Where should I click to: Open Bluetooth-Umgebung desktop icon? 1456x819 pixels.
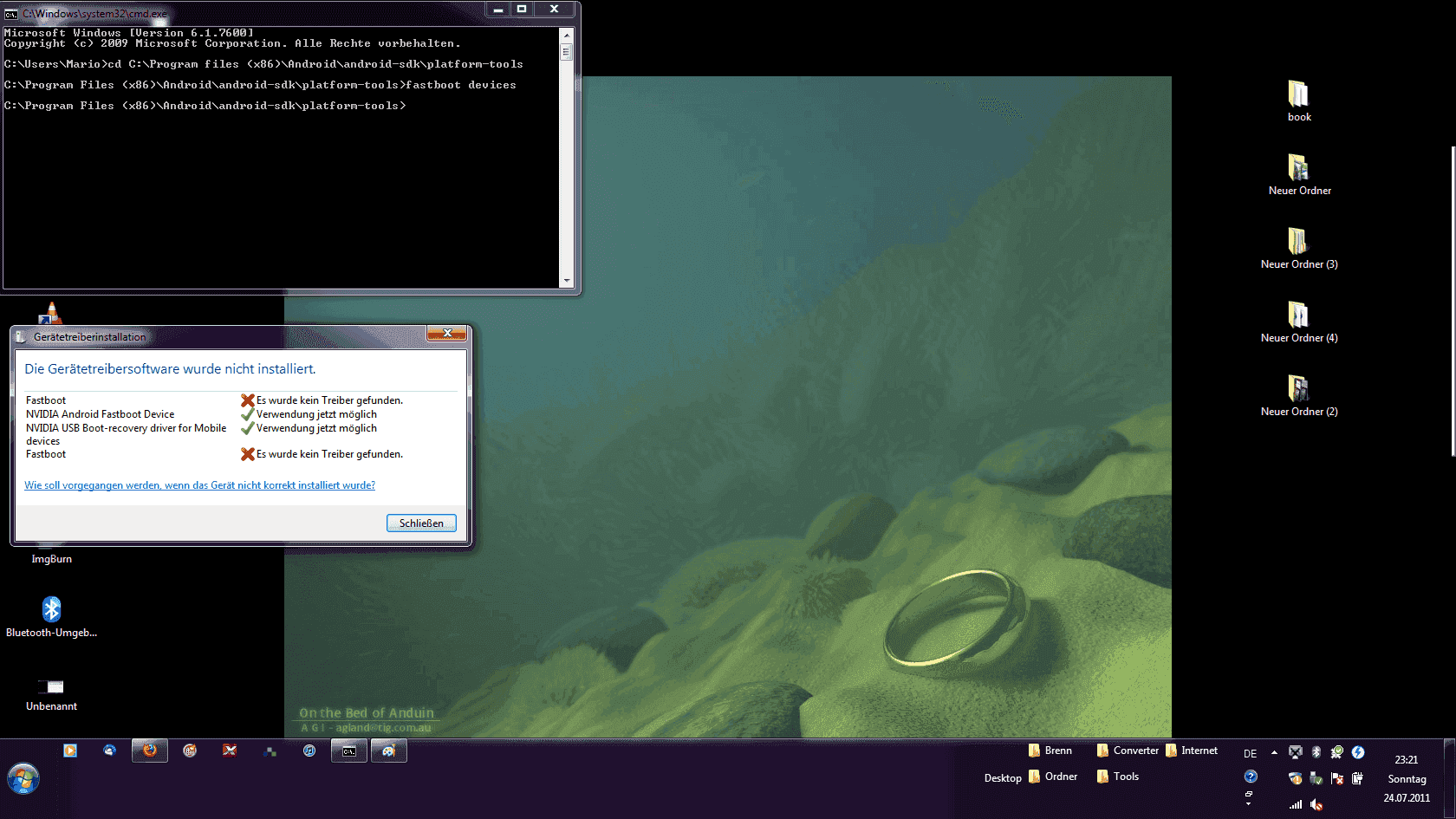[52, 616]
